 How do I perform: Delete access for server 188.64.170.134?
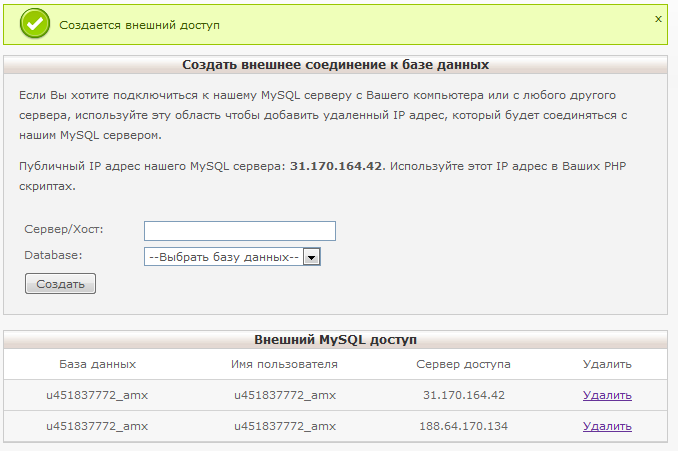point(607,426)
